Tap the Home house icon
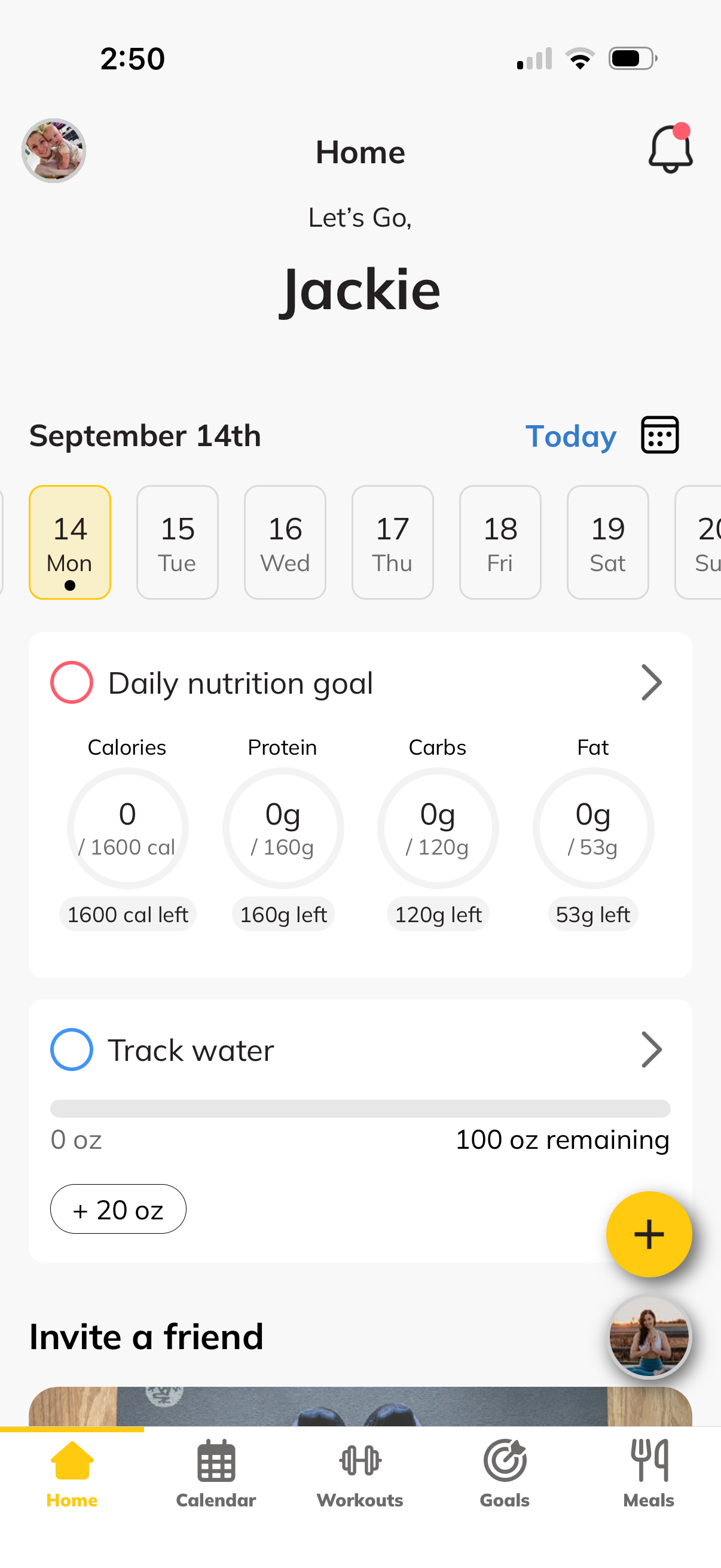This screenshot has height=1568, width=721. tap(72, 1460)
